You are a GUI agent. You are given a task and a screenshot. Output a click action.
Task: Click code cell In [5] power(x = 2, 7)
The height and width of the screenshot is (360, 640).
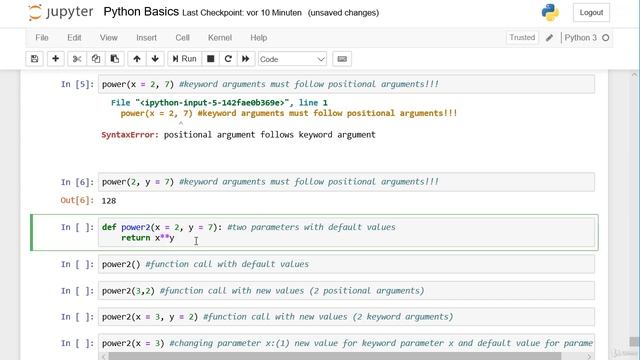(x=346, y=84)
